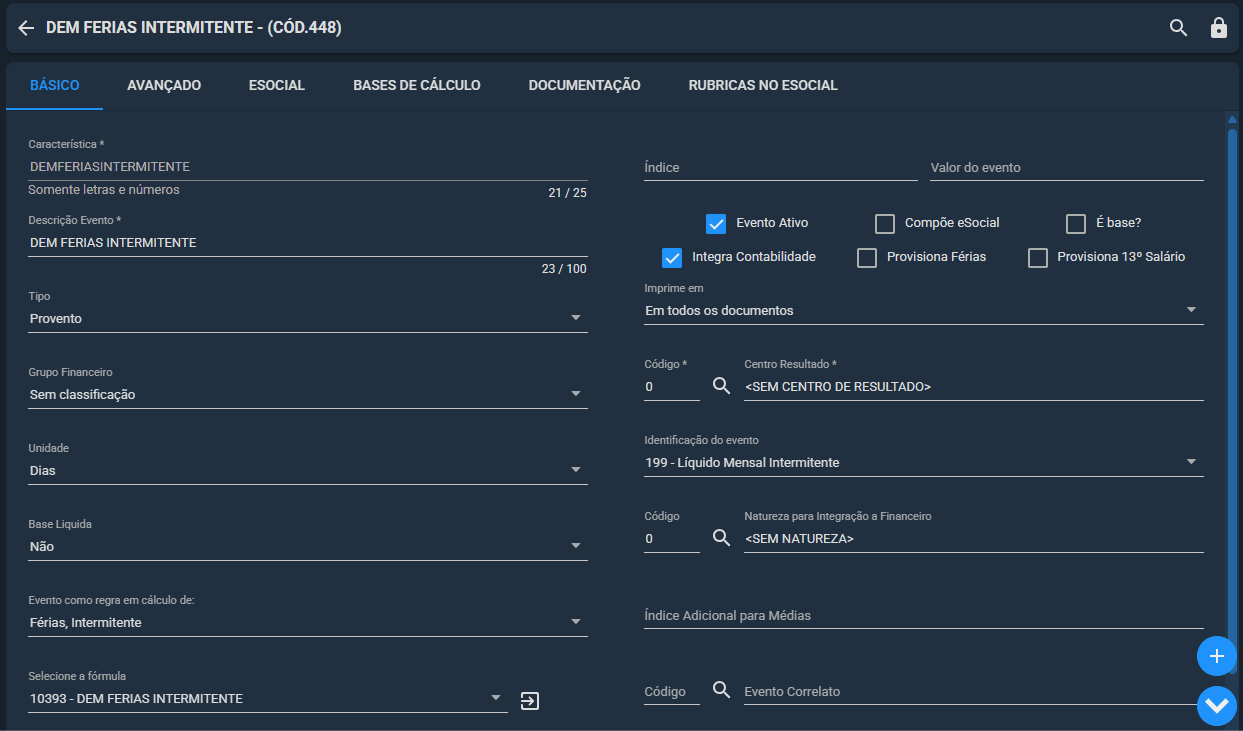Screen dimensions: 1243x731
Task: Open Selecione a fórmula dropdown
Action: tap(267, 698)
